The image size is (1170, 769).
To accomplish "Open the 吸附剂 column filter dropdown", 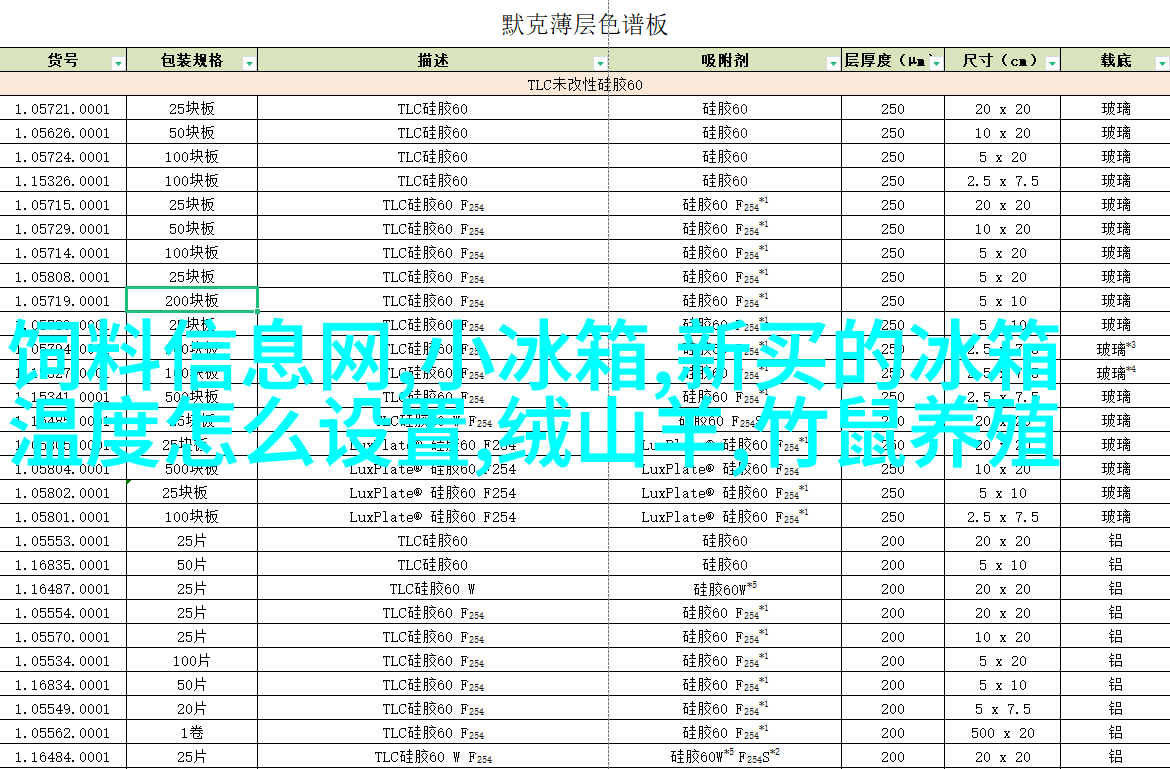I will 832,63.
